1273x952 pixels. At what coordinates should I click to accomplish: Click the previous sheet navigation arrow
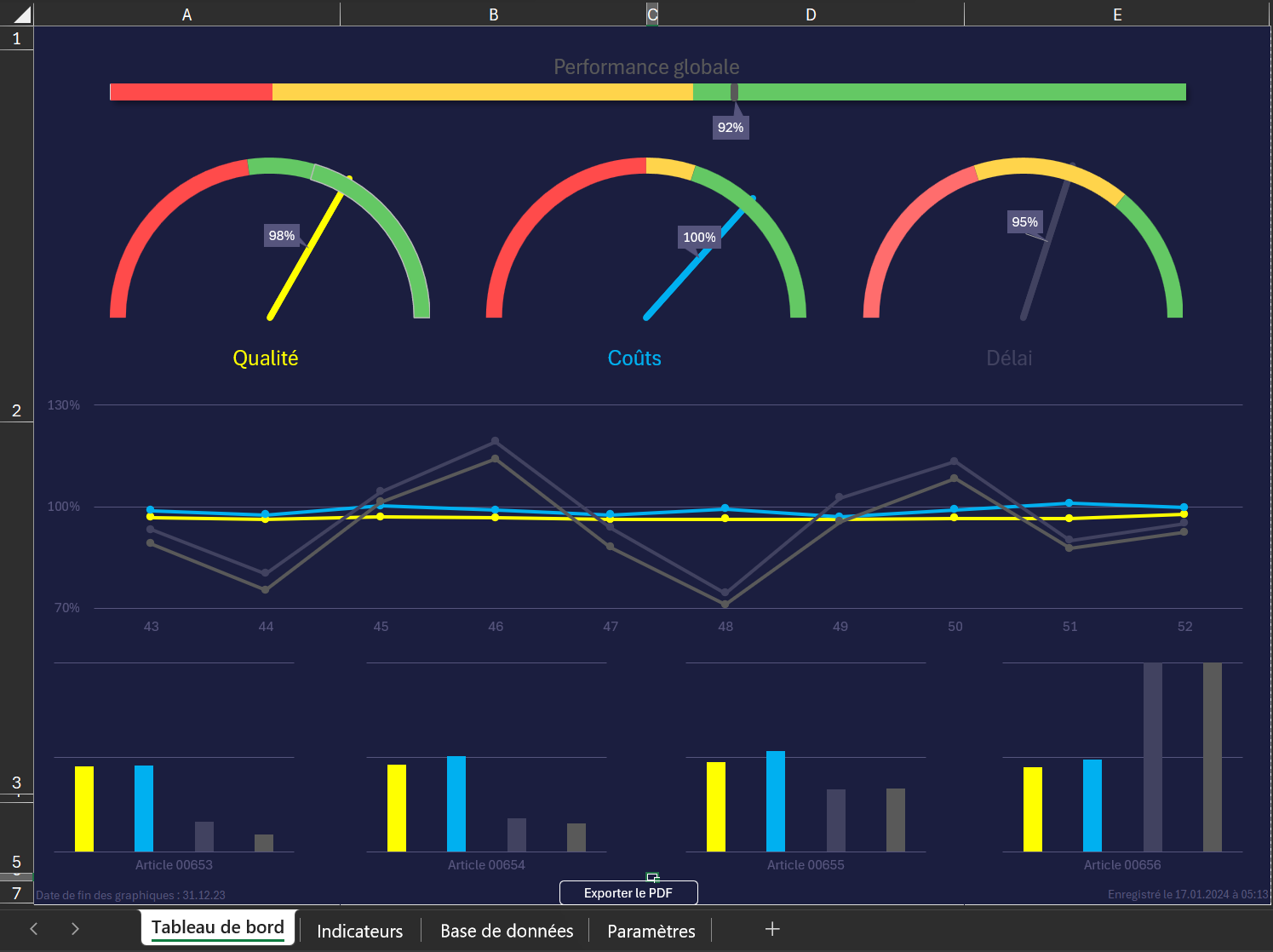click(32, 929)
